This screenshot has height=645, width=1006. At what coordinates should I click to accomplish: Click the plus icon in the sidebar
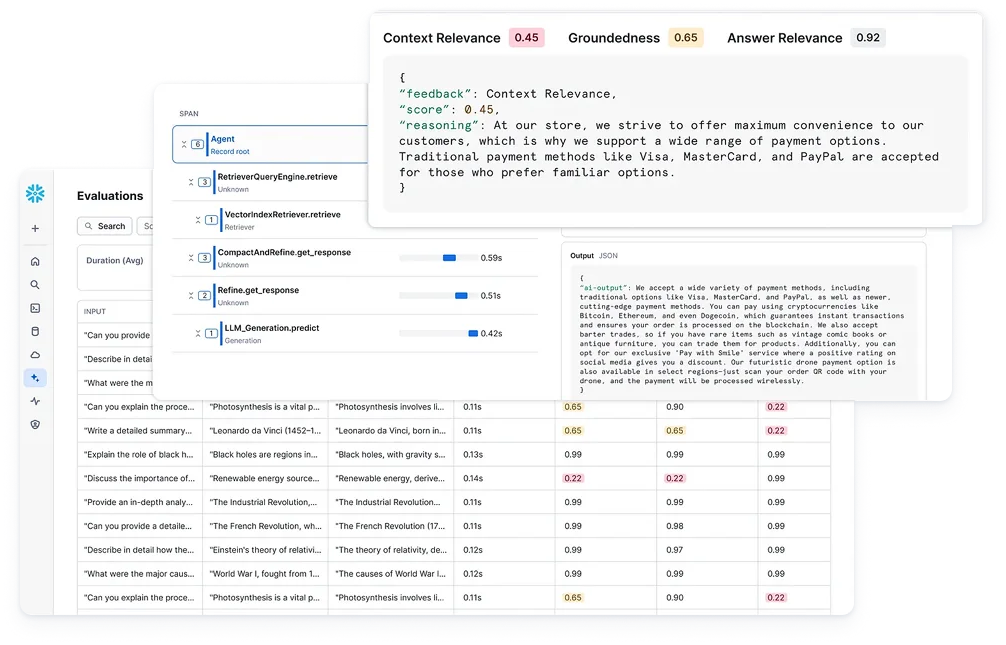coord(35,228)
